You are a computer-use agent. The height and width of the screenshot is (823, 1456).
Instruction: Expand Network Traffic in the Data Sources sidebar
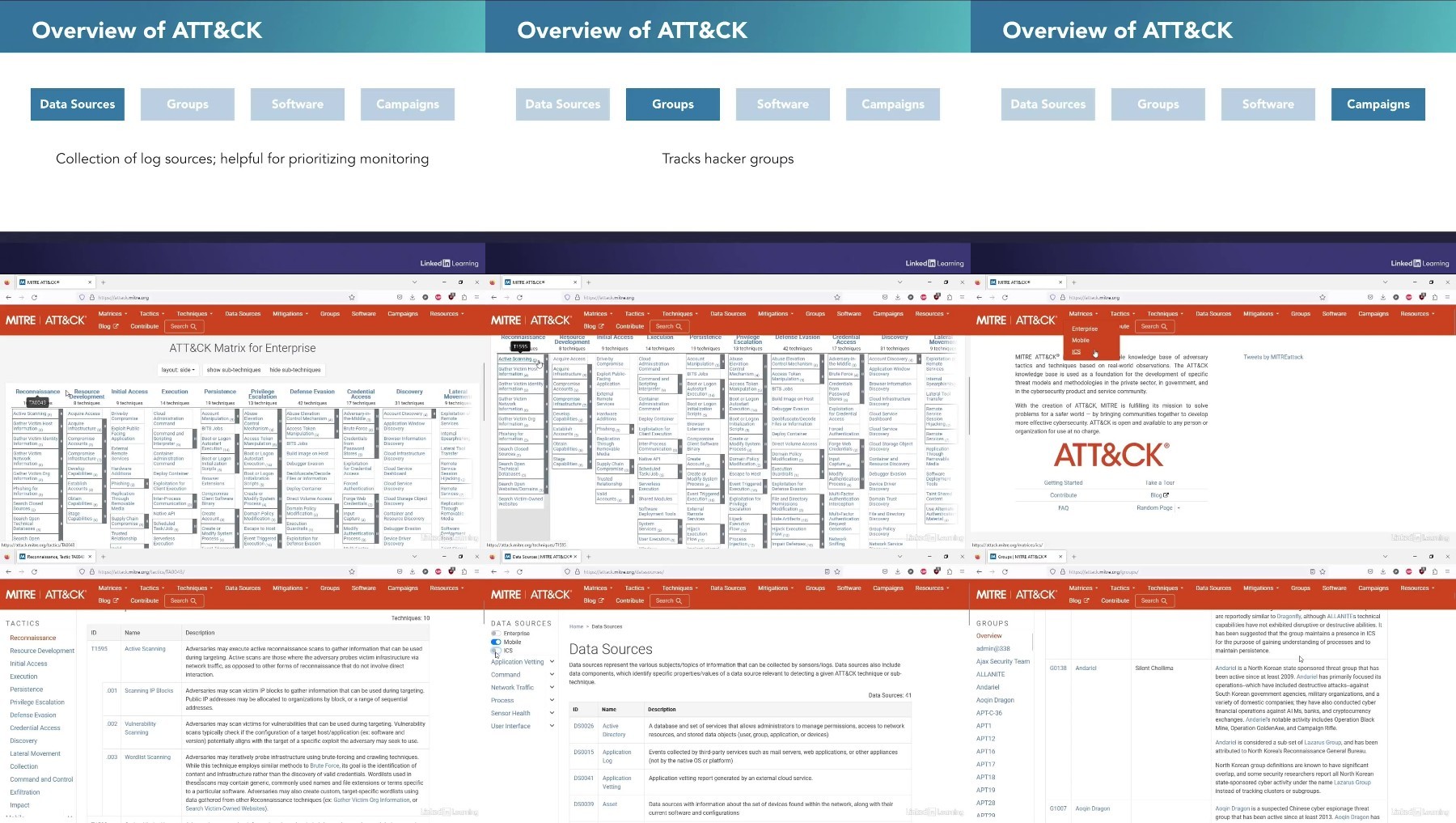(552, 688)
